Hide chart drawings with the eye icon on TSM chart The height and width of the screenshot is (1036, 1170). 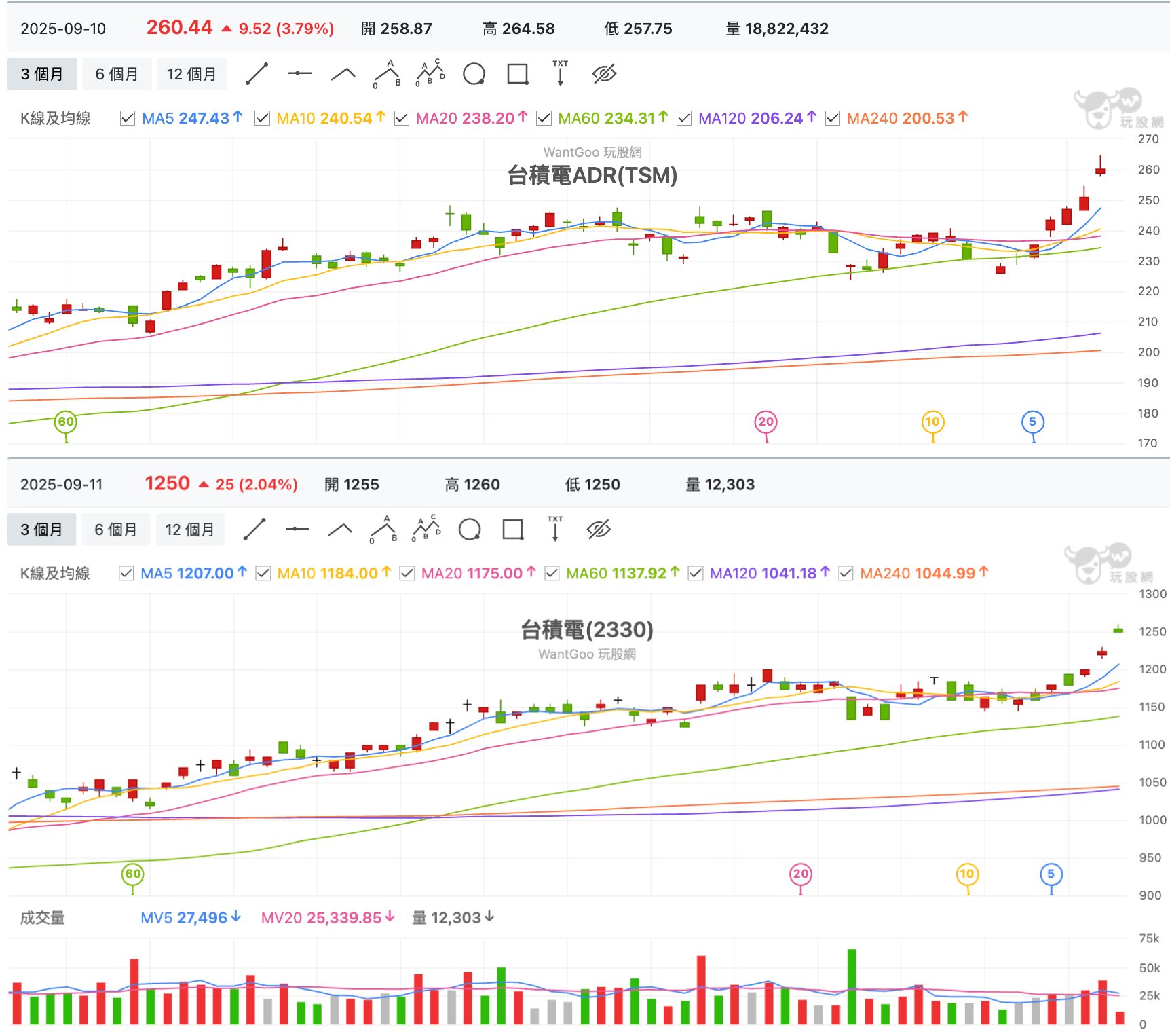pyautogui.click(x=603, y=73)
